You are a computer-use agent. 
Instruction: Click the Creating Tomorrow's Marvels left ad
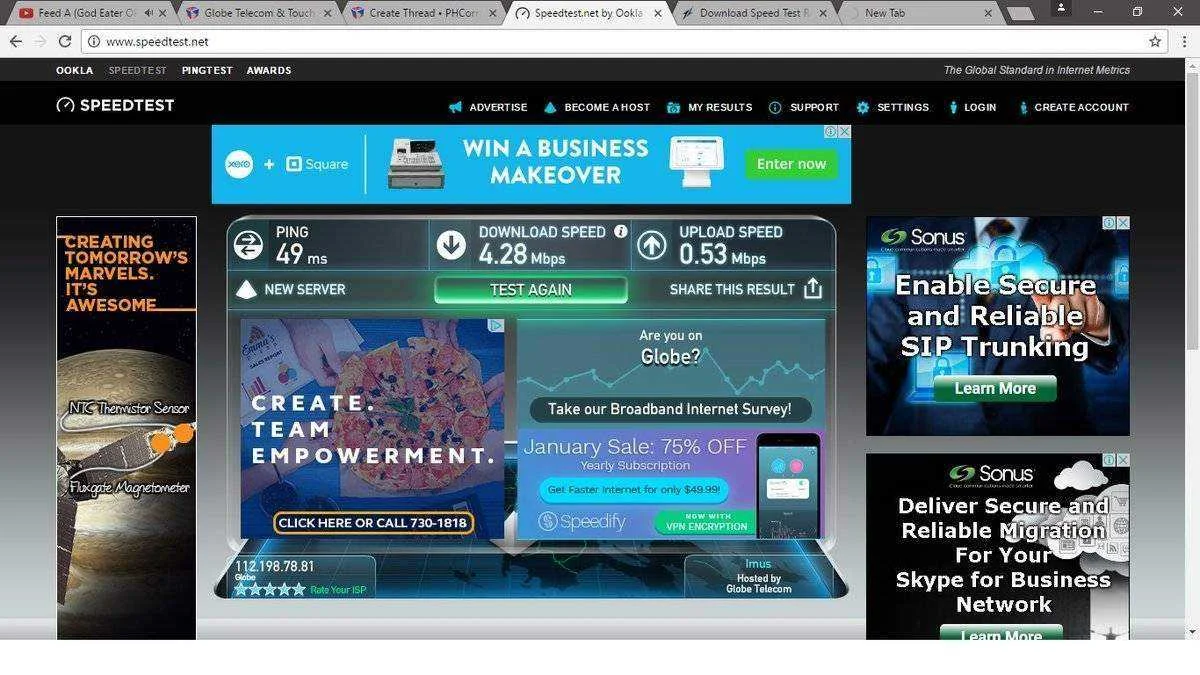pos(126,428)
